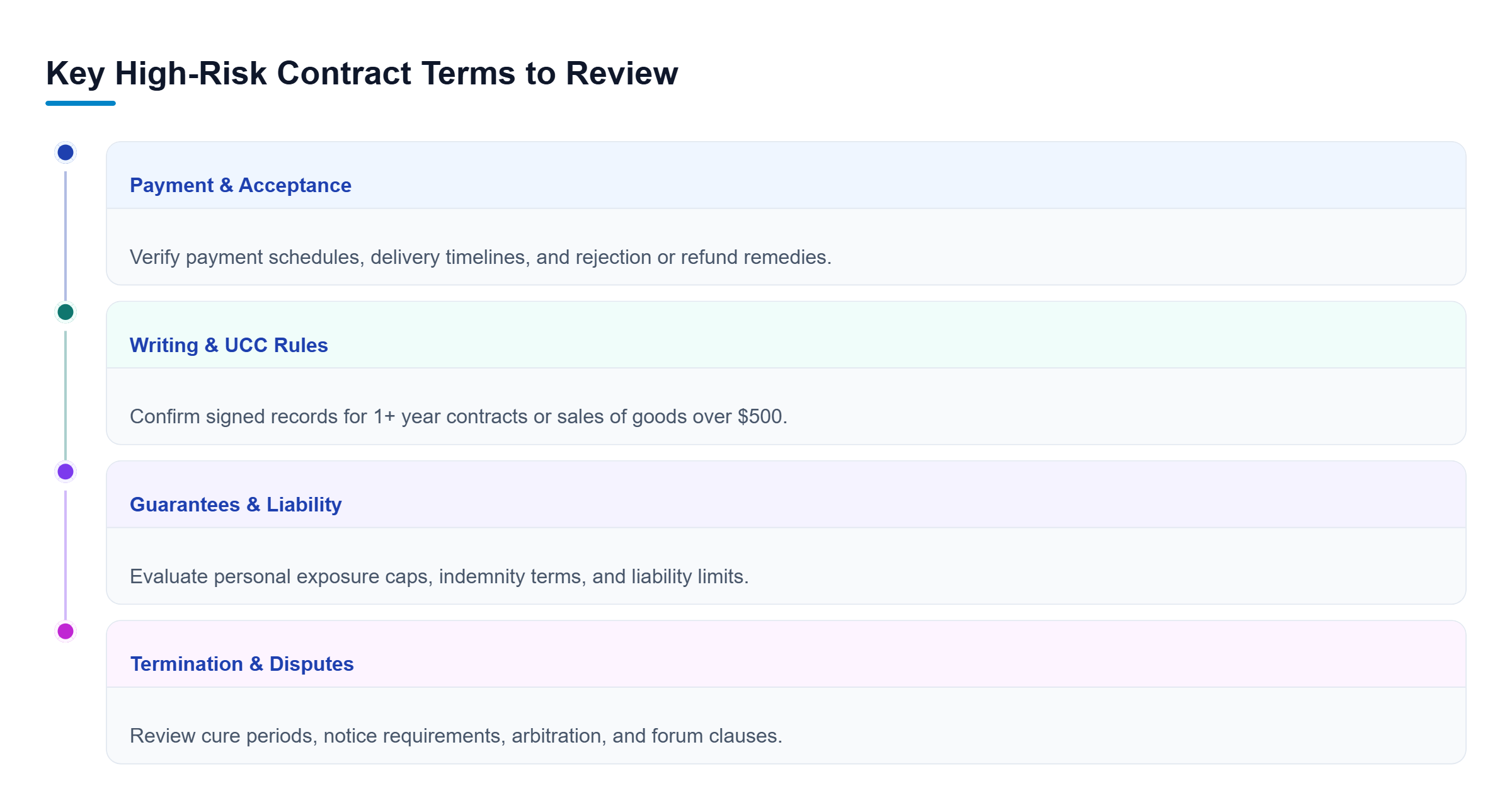
Task: Click the personal exposure caps description
Action: click(439, 576)
